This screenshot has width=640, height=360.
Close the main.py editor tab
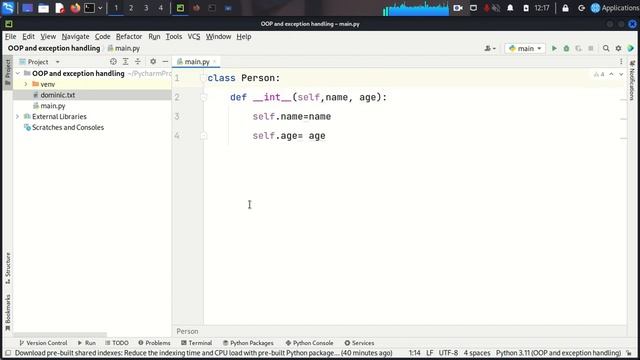click(214, 62)
